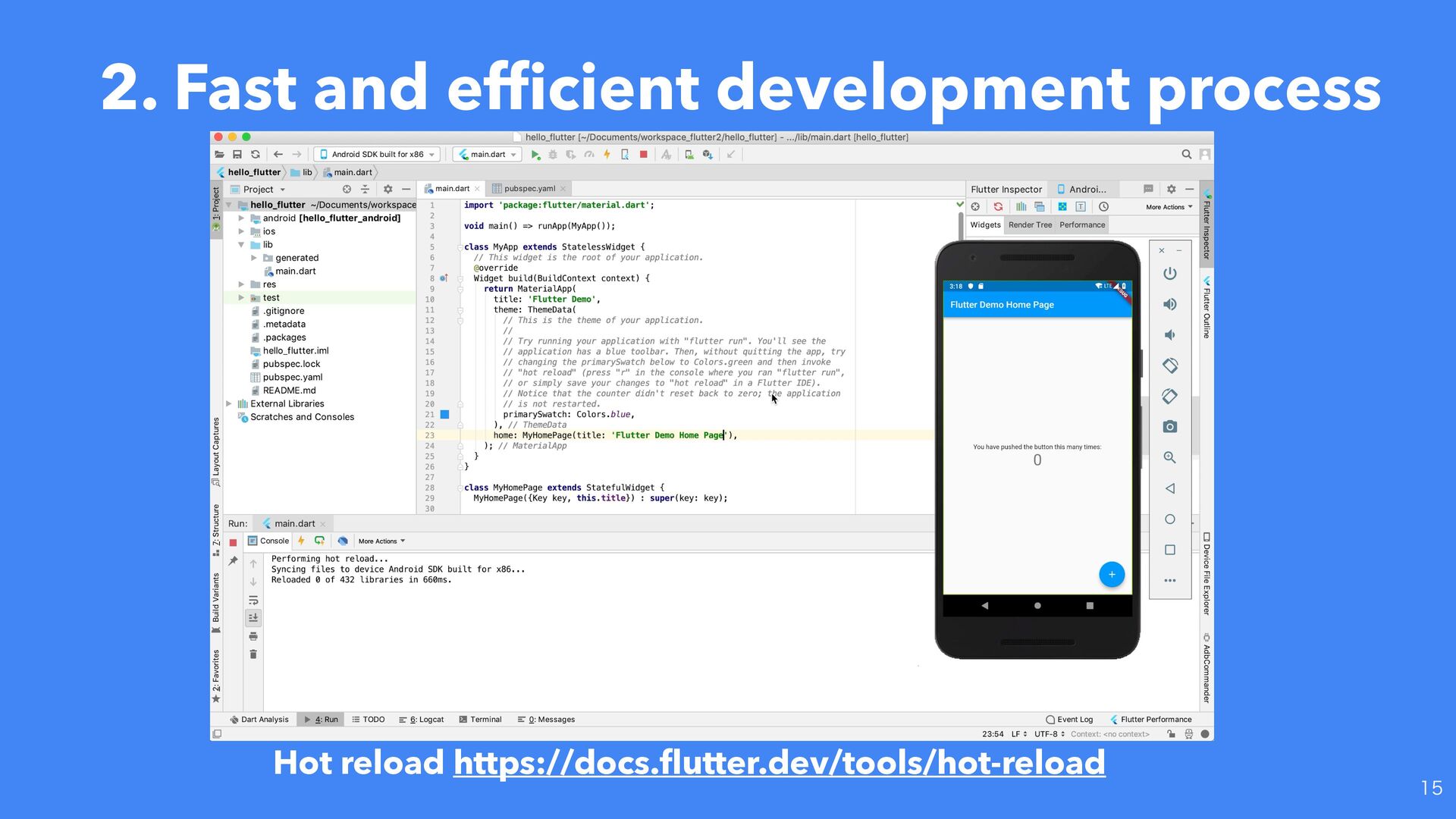
Task: Expand the android folder in the project tree
Action: (242, 218)
